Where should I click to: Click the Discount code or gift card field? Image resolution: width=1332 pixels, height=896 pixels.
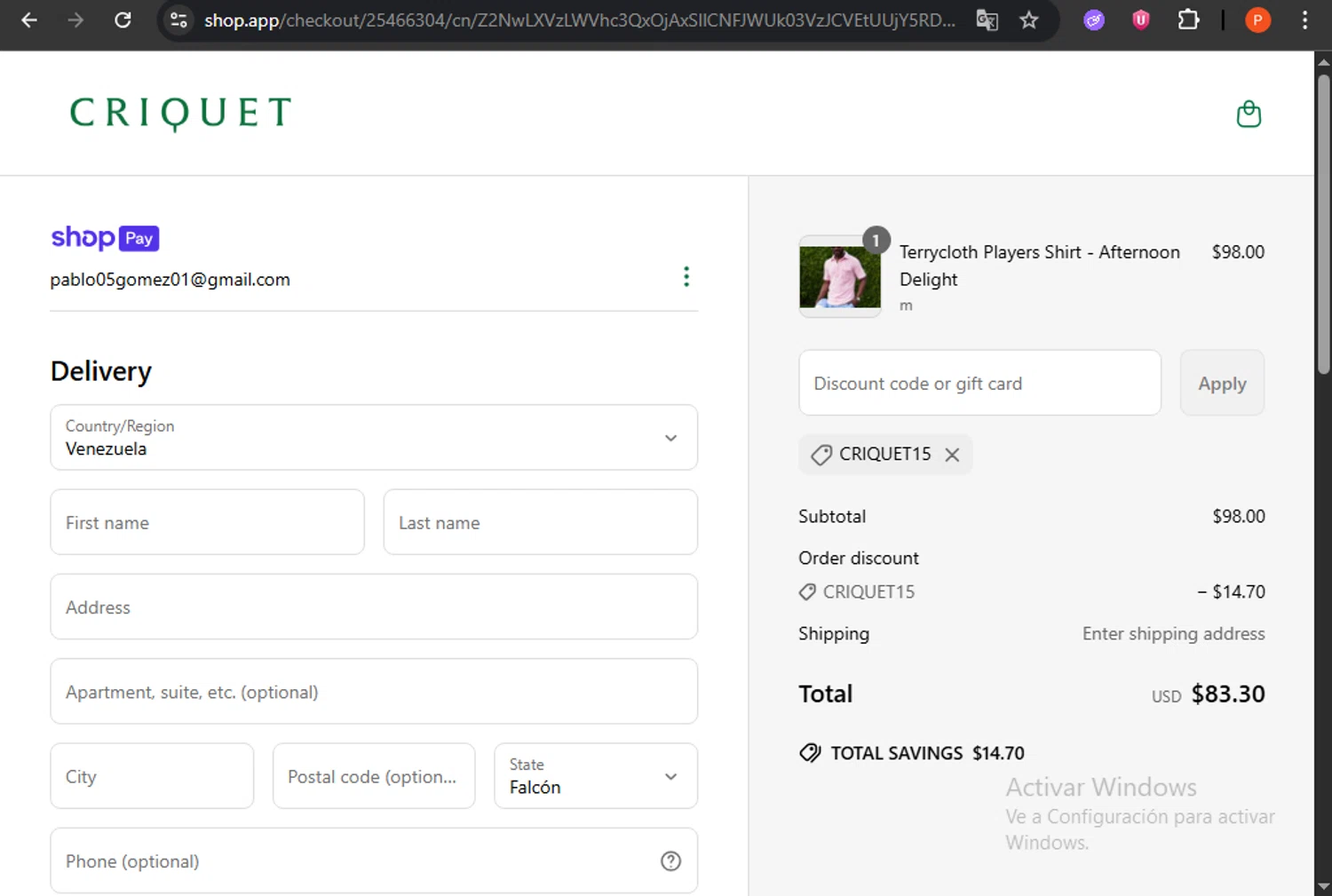[979, 383]
